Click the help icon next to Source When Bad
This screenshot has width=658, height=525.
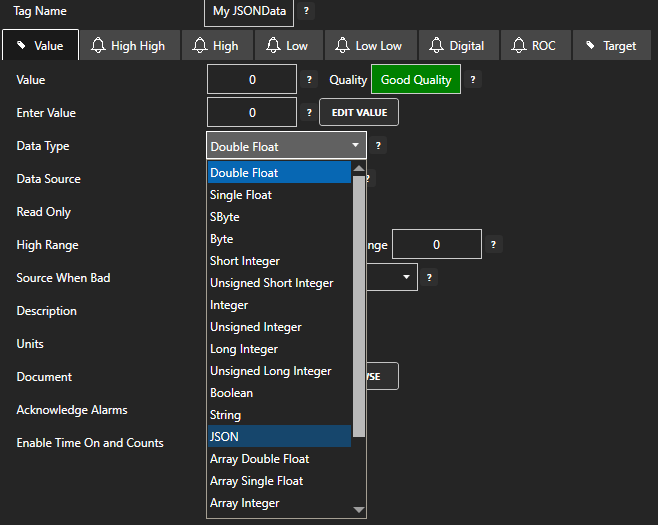(x=429, y=278)
